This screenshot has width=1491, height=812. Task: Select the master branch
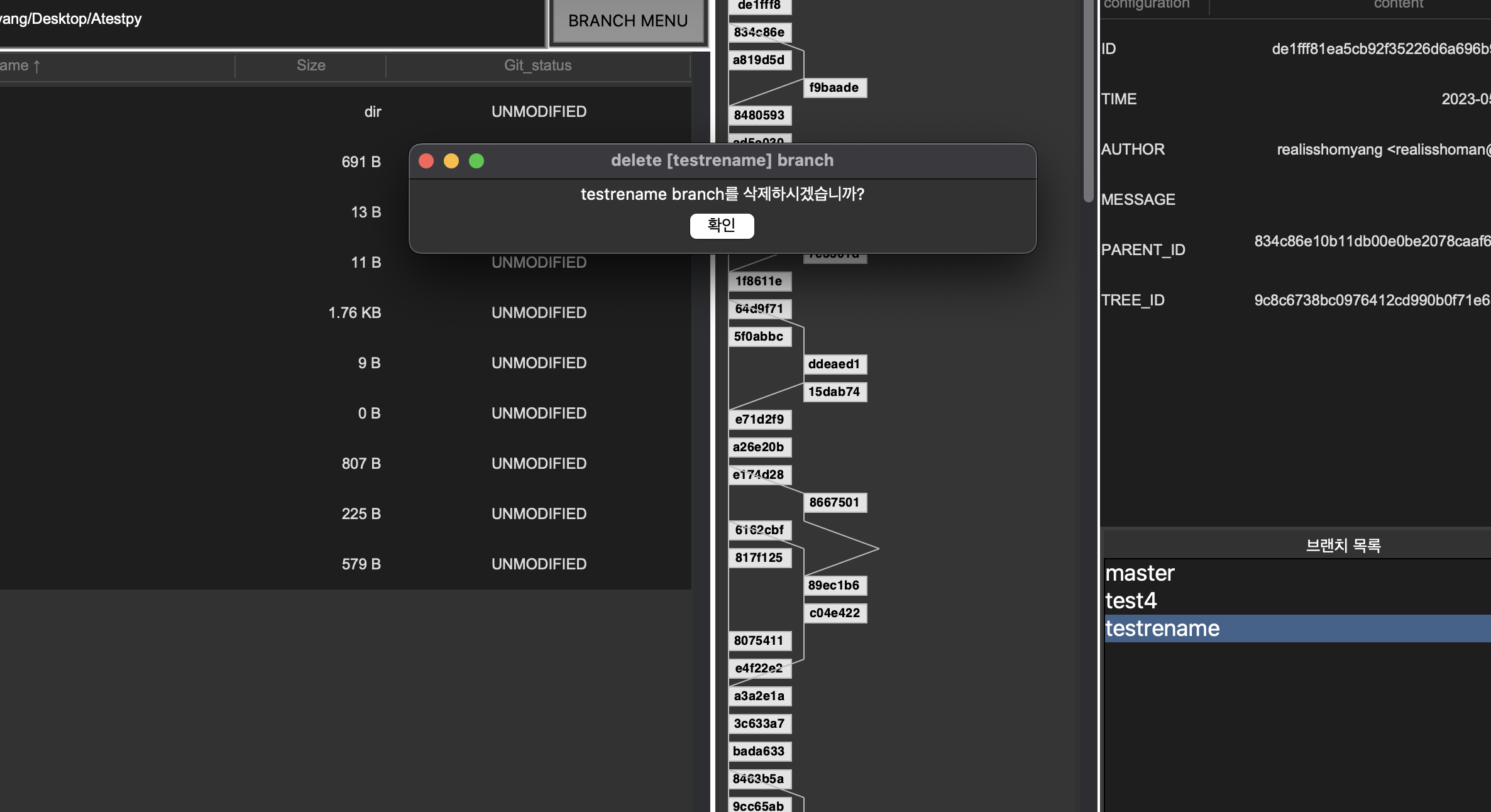point(1140,573)
